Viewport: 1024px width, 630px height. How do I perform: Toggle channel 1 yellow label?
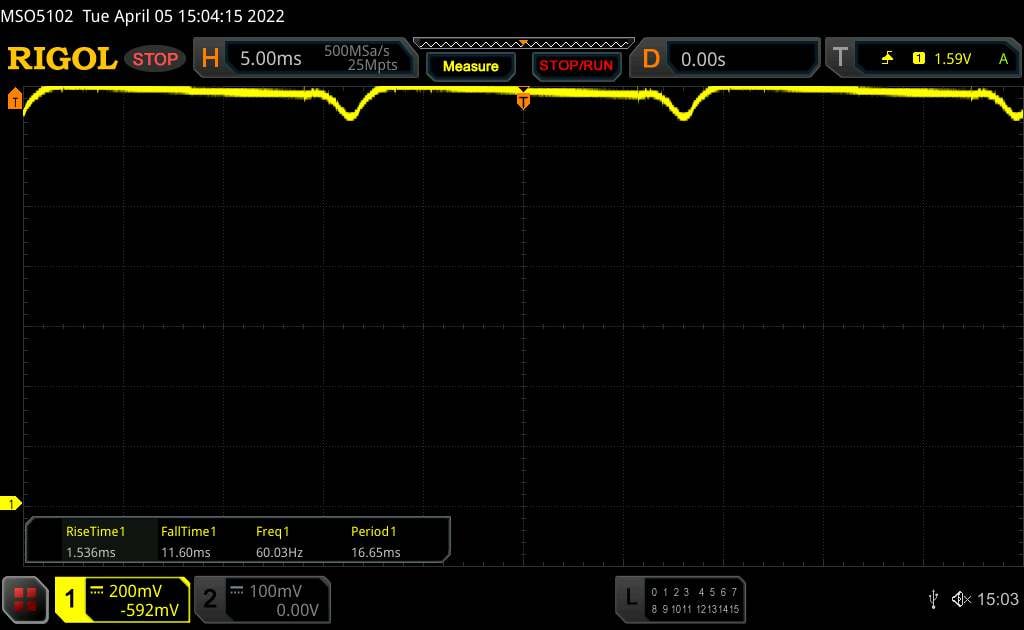(x=70, y=599)
